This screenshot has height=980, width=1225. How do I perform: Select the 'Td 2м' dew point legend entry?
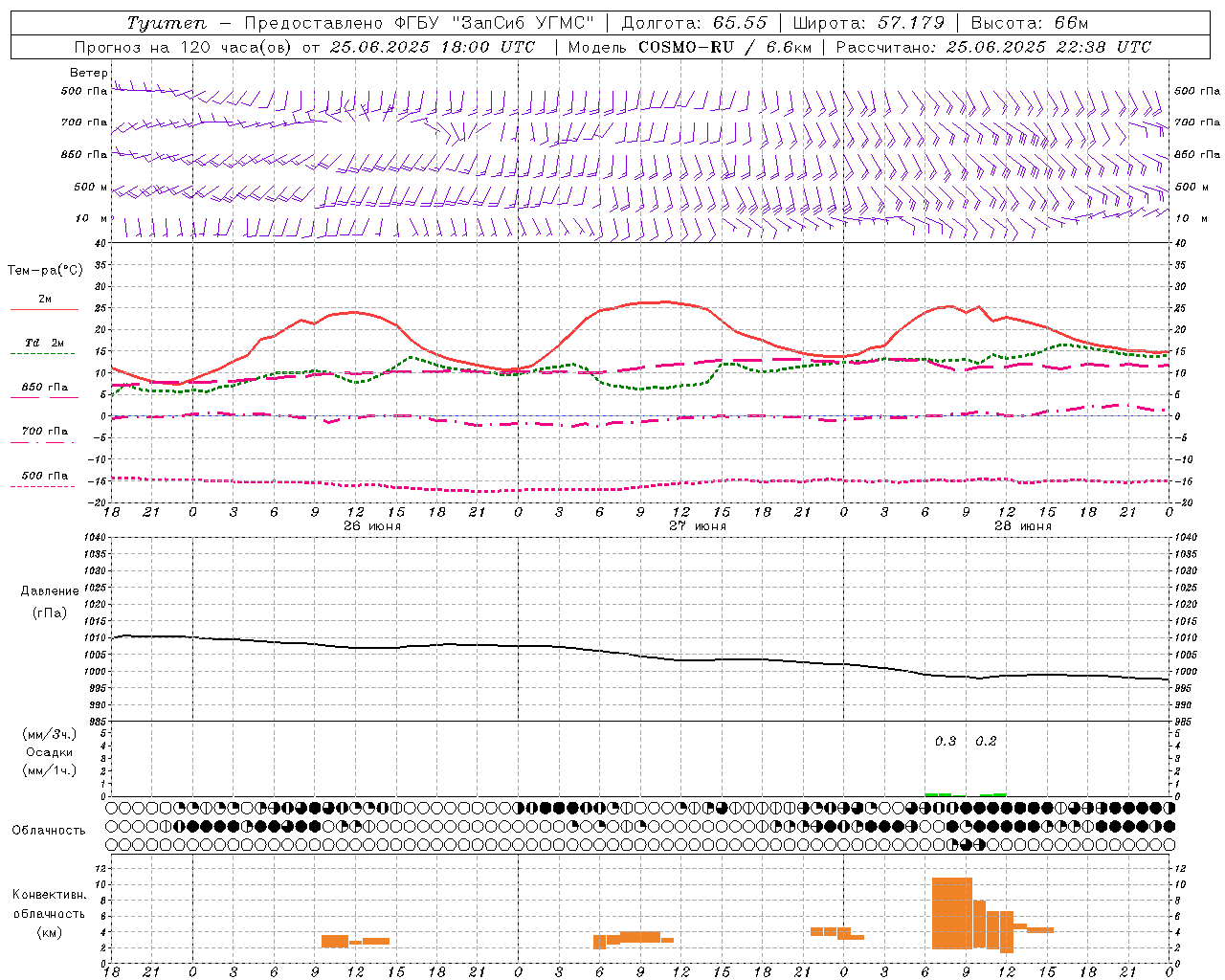[45, 343]
